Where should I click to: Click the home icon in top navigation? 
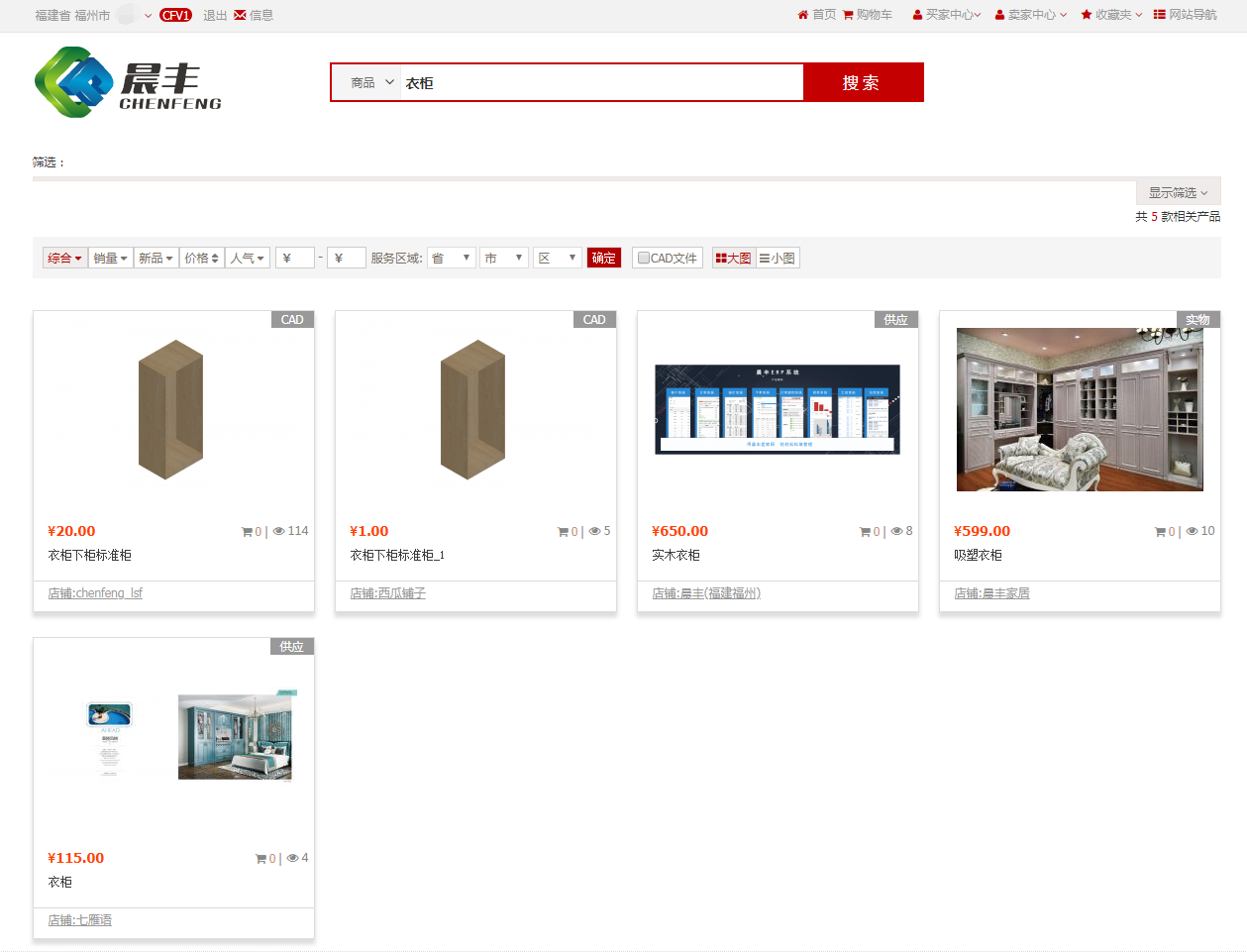[x=802, y=15]
